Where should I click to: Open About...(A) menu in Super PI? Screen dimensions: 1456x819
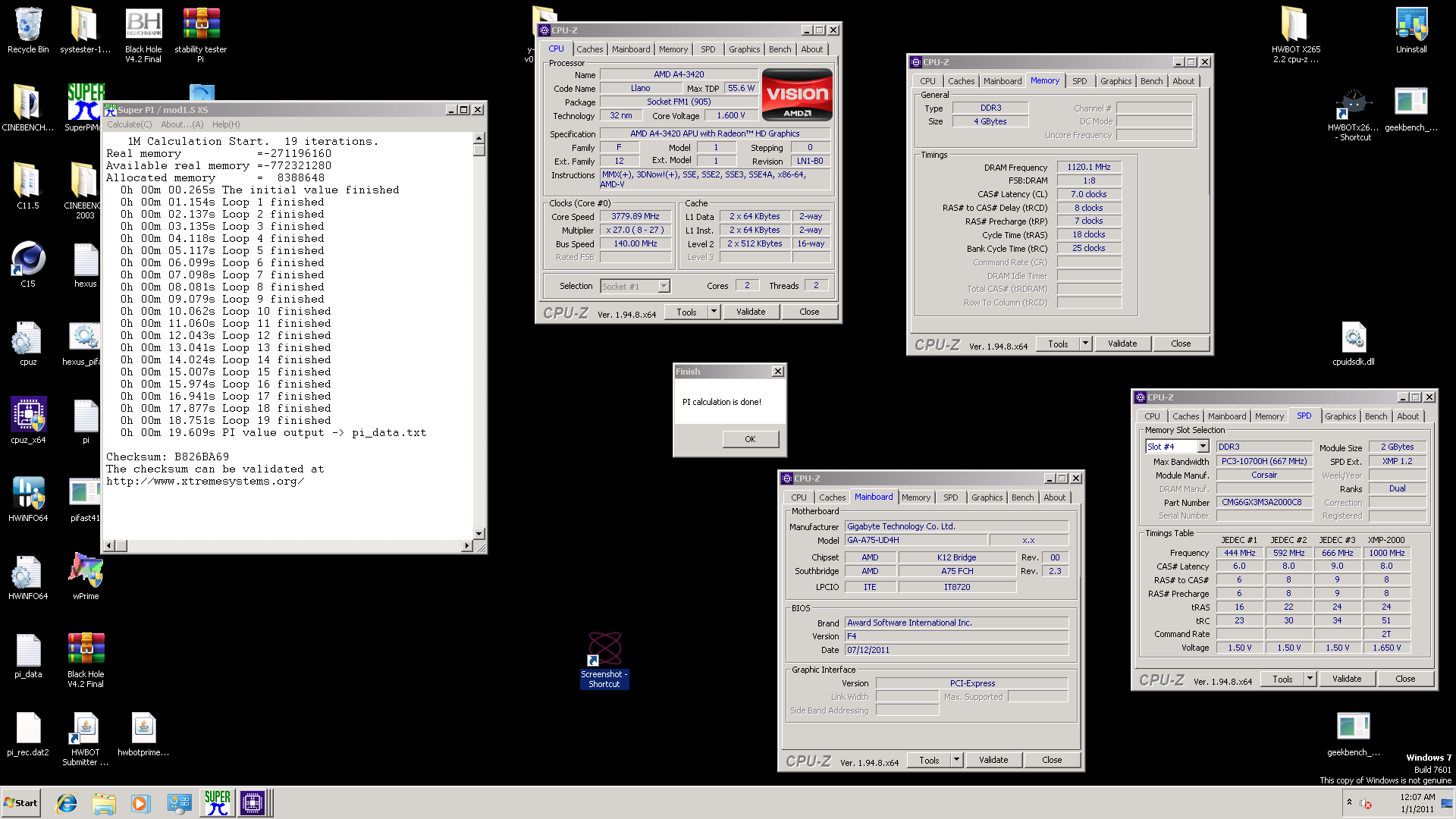click(x=182, y=124)
